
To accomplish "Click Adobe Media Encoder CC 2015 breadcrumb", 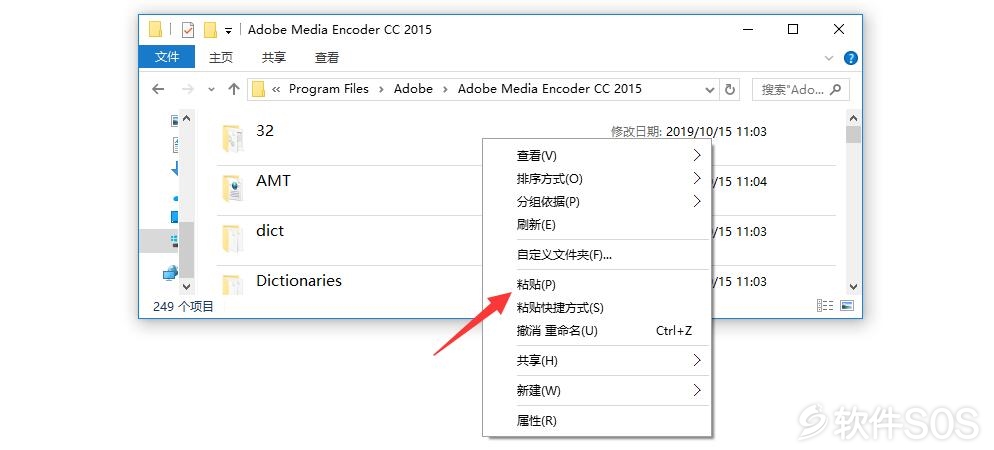I will 550,89.
